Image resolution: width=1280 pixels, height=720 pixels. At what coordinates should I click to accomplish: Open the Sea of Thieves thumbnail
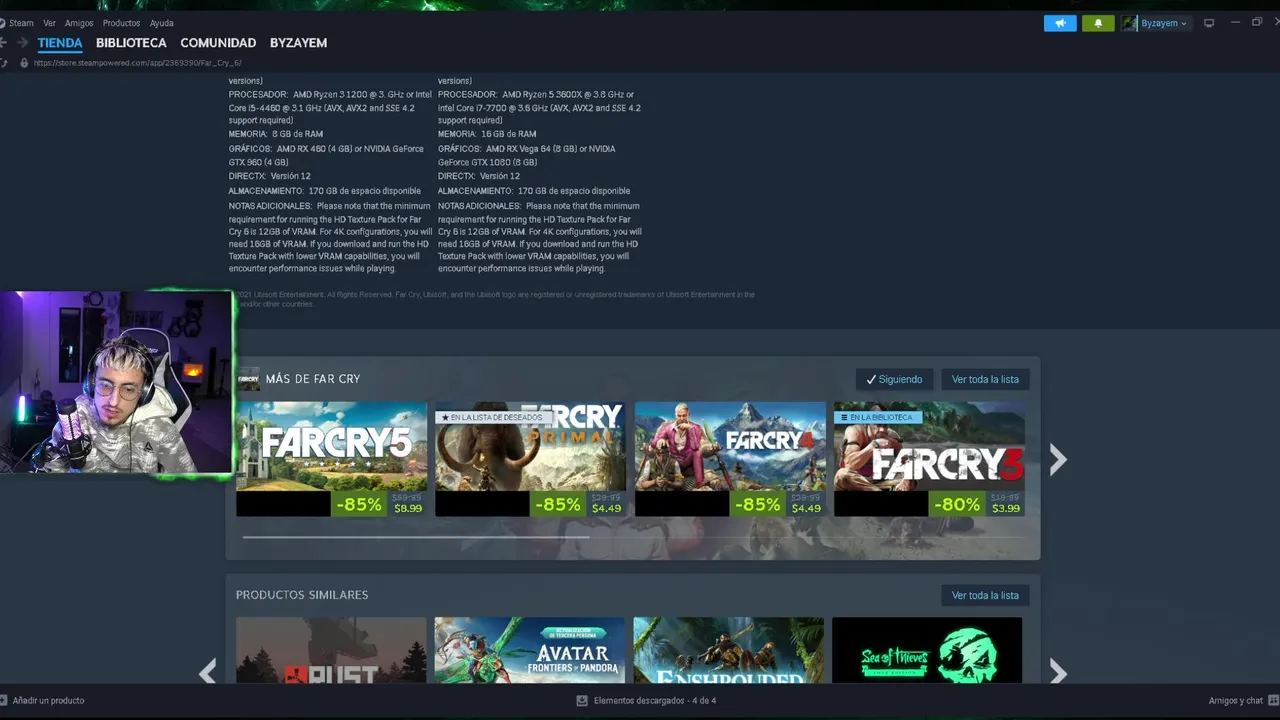(x=927, y=650)
